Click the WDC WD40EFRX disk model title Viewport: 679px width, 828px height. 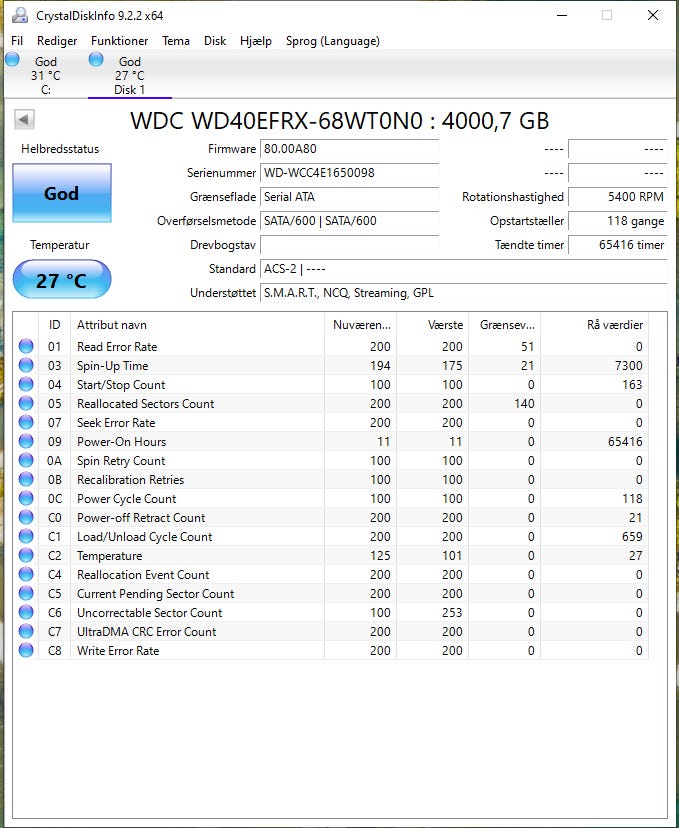click(340, 121)
